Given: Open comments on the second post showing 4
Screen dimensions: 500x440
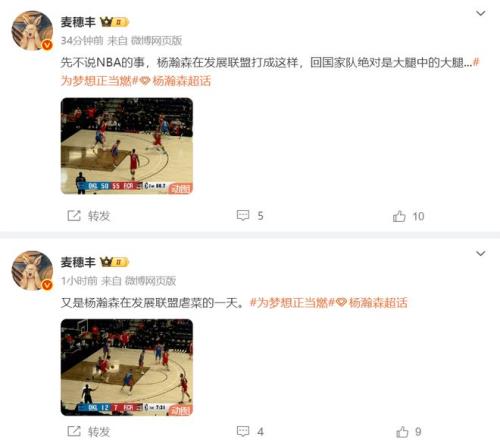Looking at the screenshot, I should (250, 431).
